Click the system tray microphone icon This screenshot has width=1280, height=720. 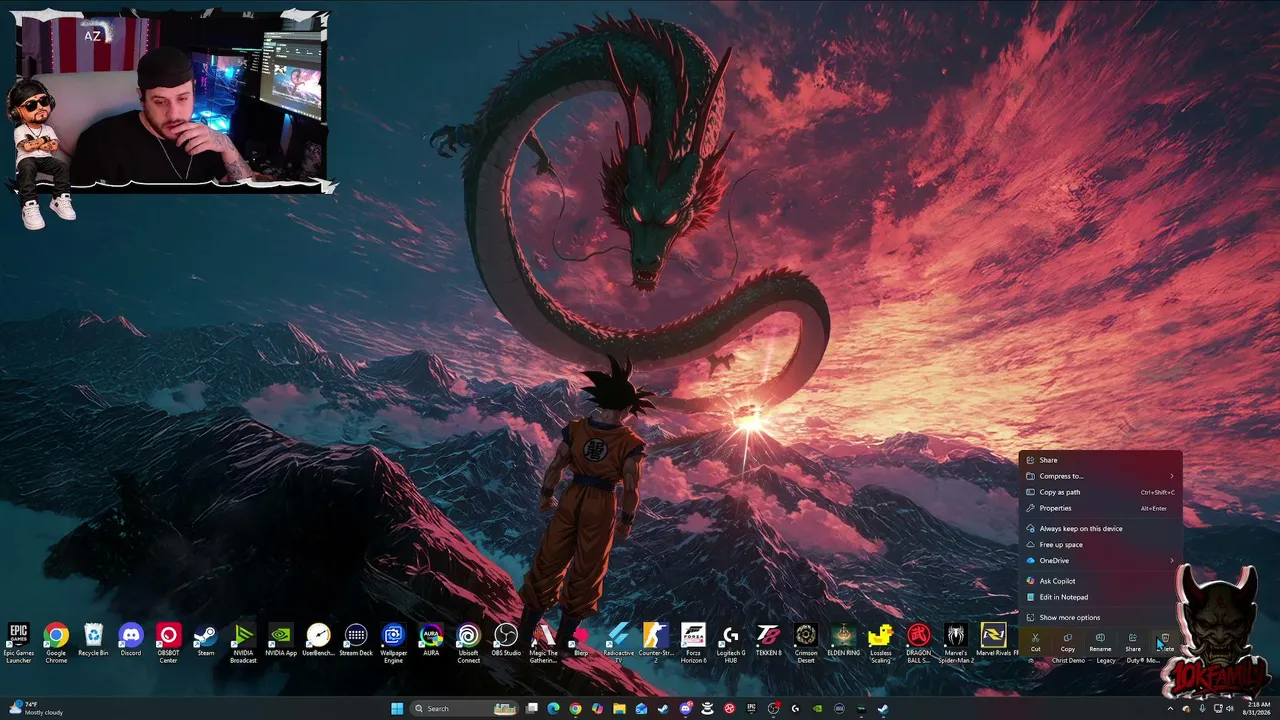click(1202, 709)
